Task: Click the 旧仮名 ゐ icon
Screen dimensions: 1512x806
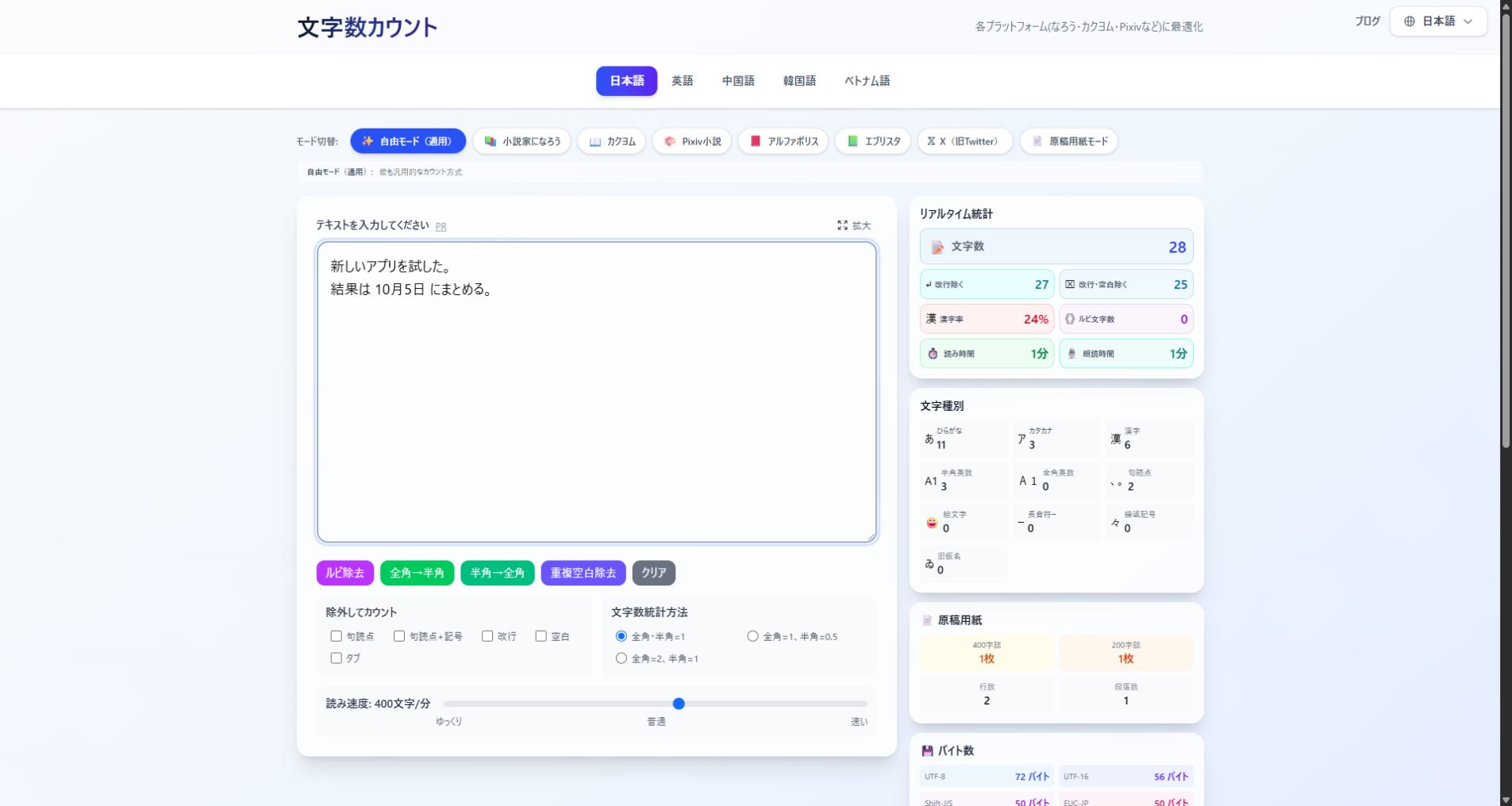Action: (929, 564)
